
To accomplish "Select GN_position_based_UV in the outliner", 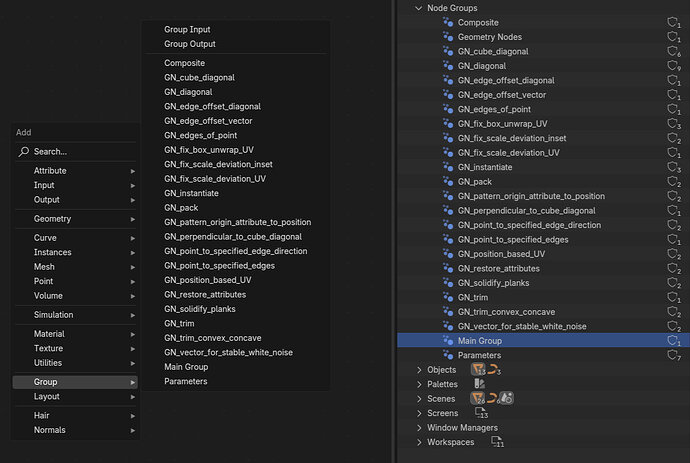I will point(501,254).
